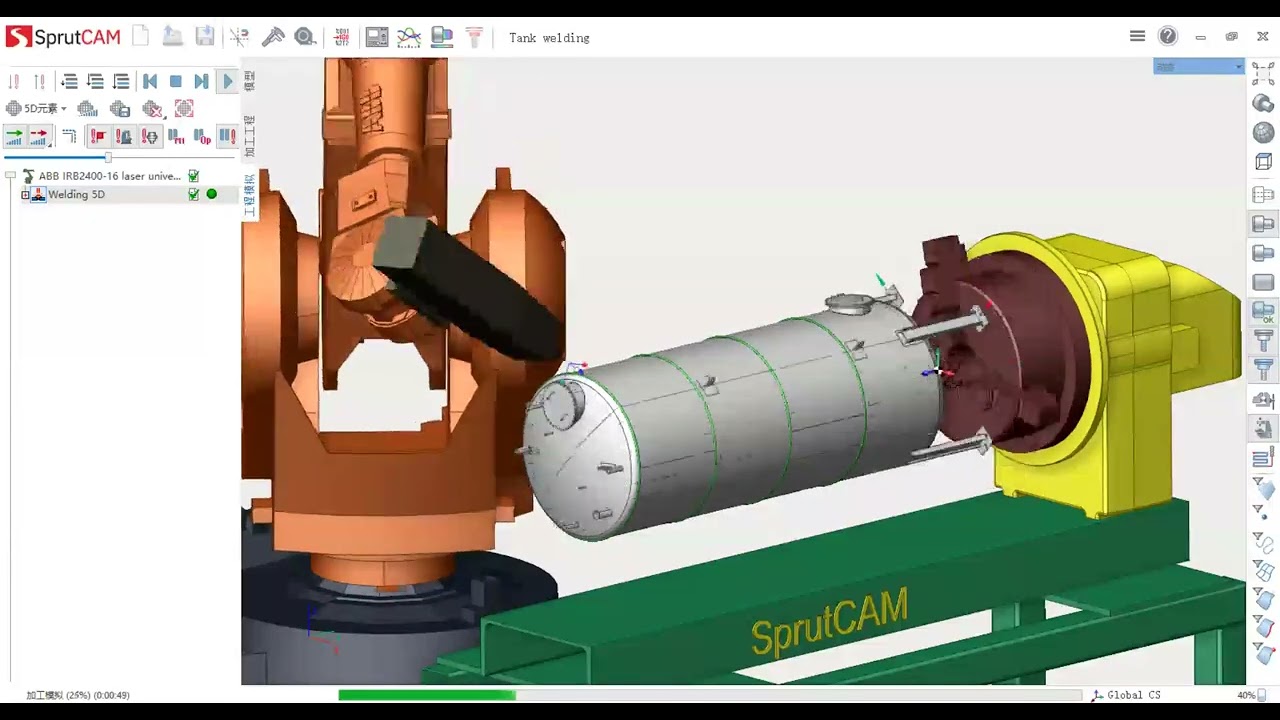Switch to the 模型 vertical tab
Viewport: 1280px width, 720px height.
click(250, 82)
